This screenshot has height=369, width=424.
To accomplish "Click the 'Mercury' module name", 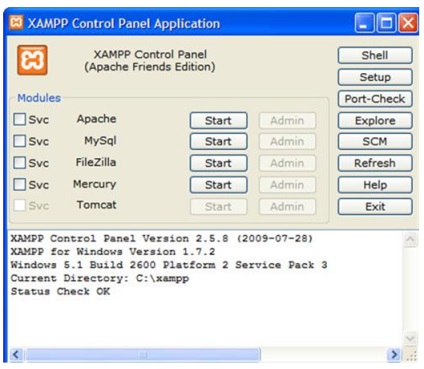I will [95, 184].
